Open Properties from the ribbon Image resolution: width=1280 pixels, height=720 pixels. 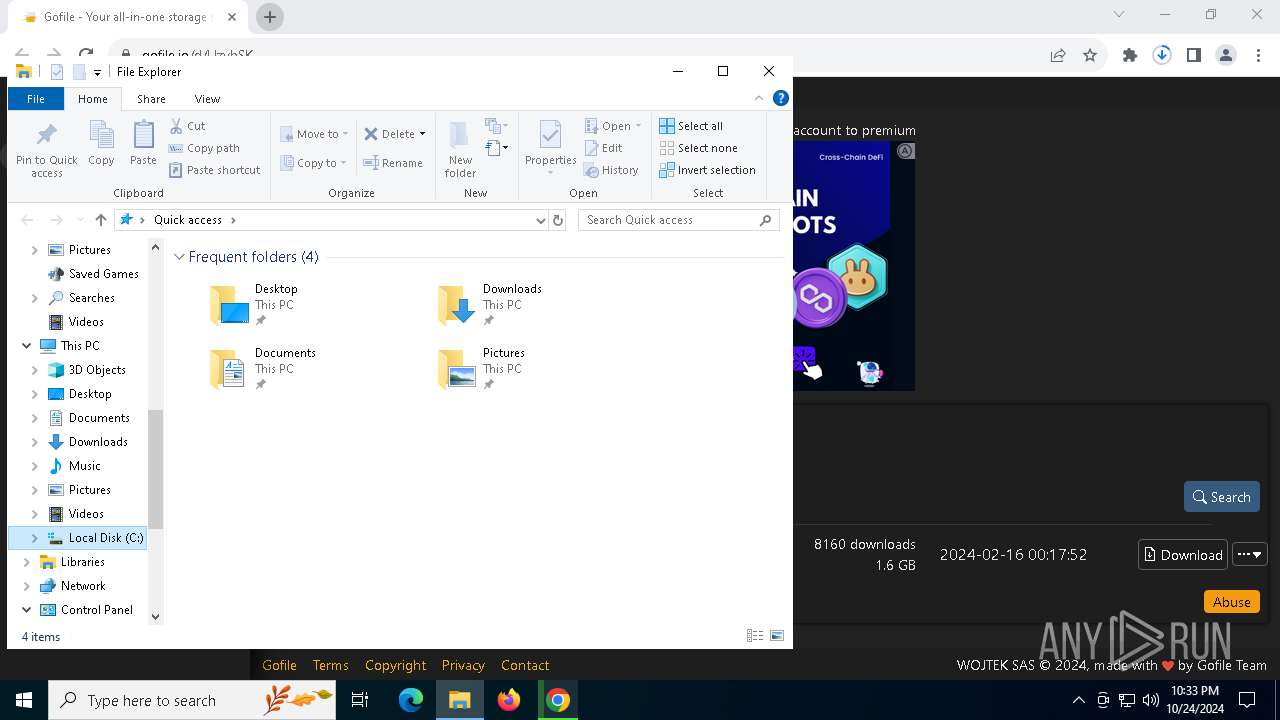point(550,148)
